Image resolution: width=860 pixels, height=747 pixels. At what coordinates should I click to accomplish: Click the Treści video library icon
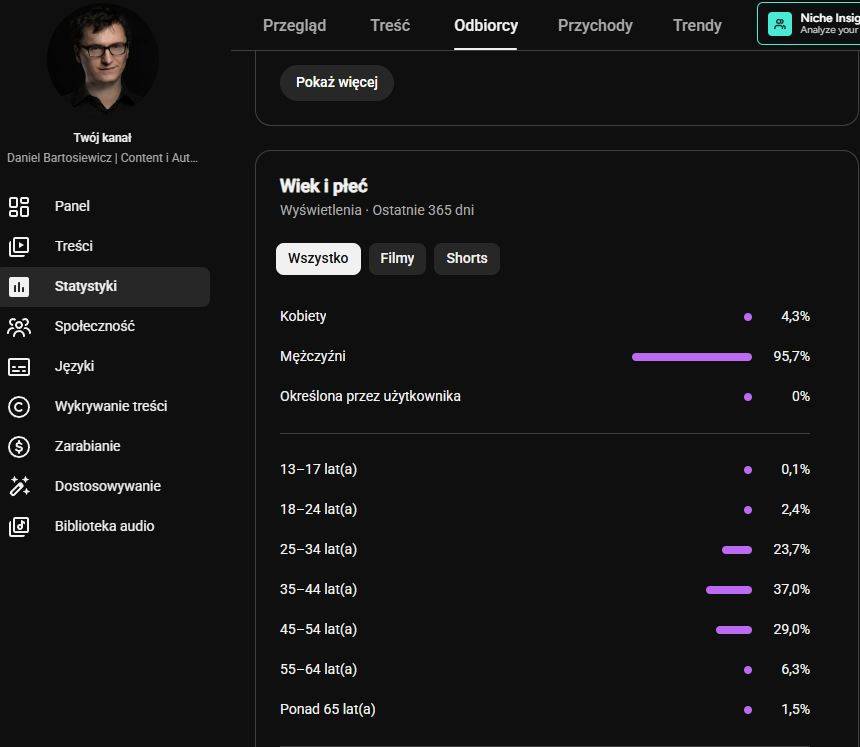pos(19,247)
